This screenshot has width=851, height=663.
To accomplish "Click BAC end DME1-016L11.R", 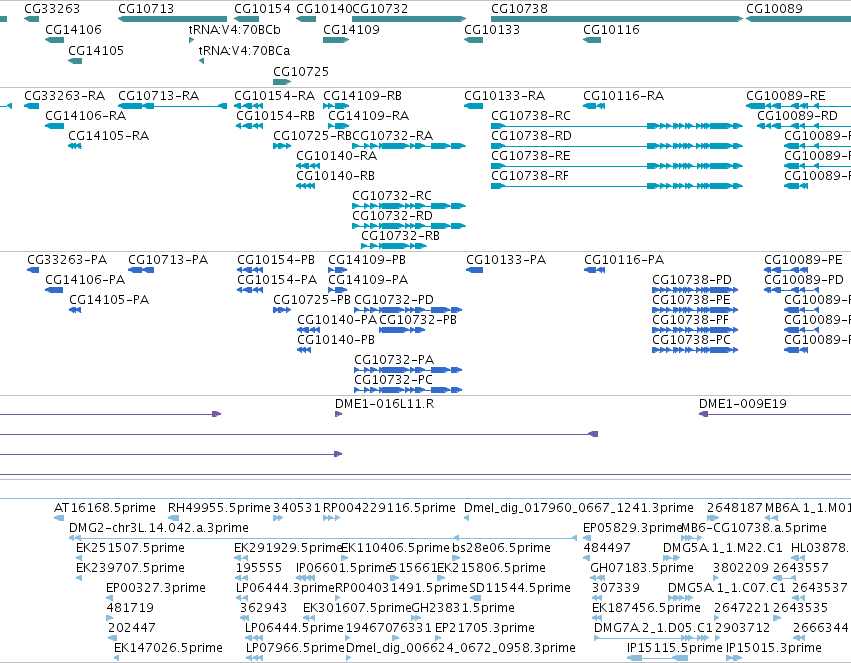I will point(384,404).
